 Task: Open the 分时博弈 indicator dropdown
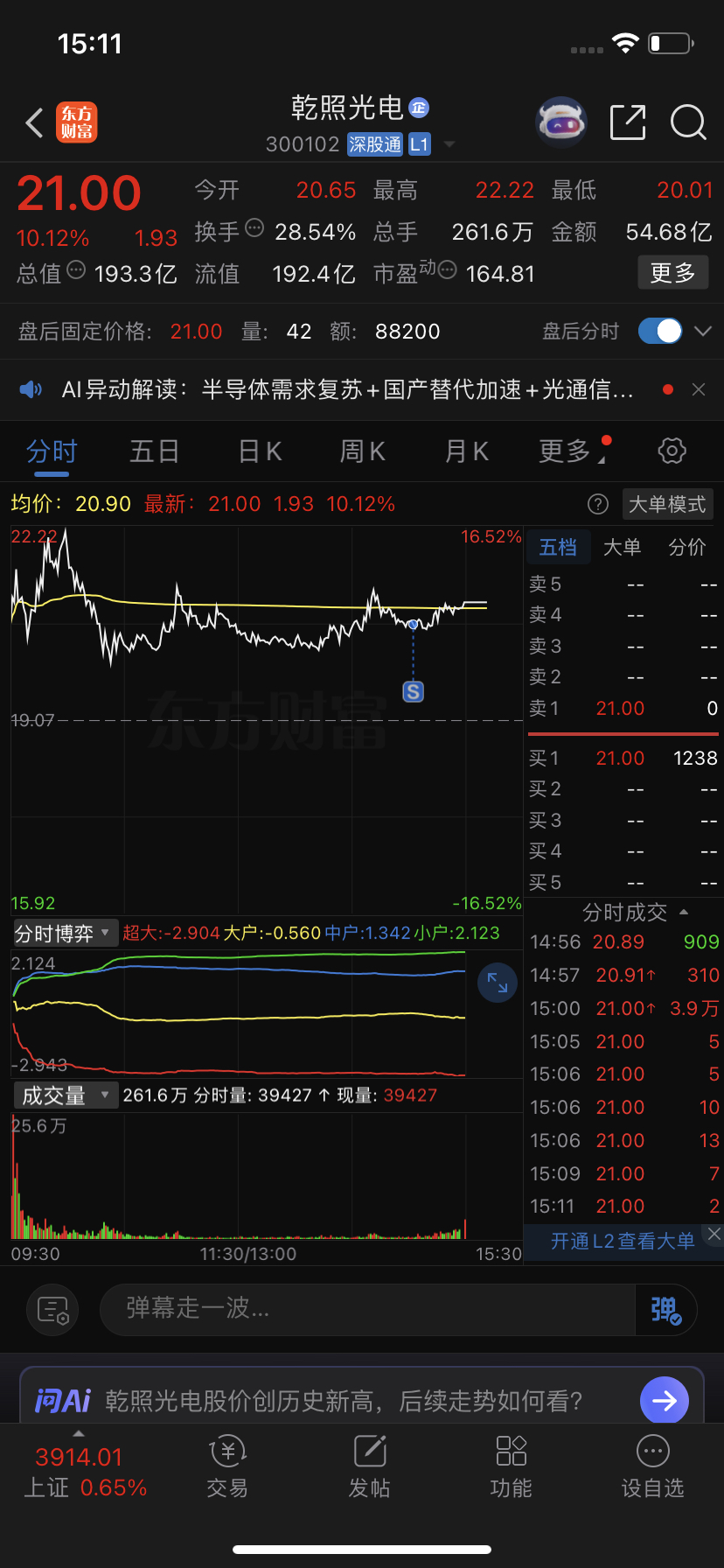65,934
